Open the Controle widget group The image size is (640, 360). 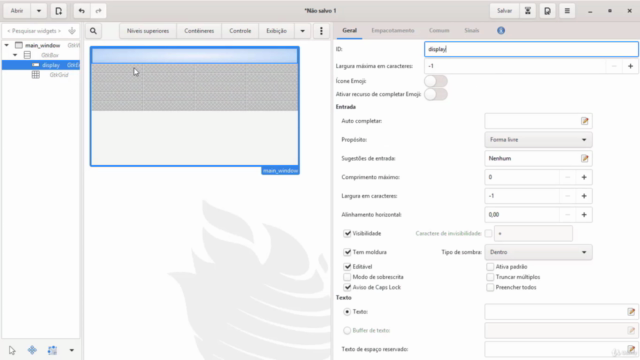[240, 31]
